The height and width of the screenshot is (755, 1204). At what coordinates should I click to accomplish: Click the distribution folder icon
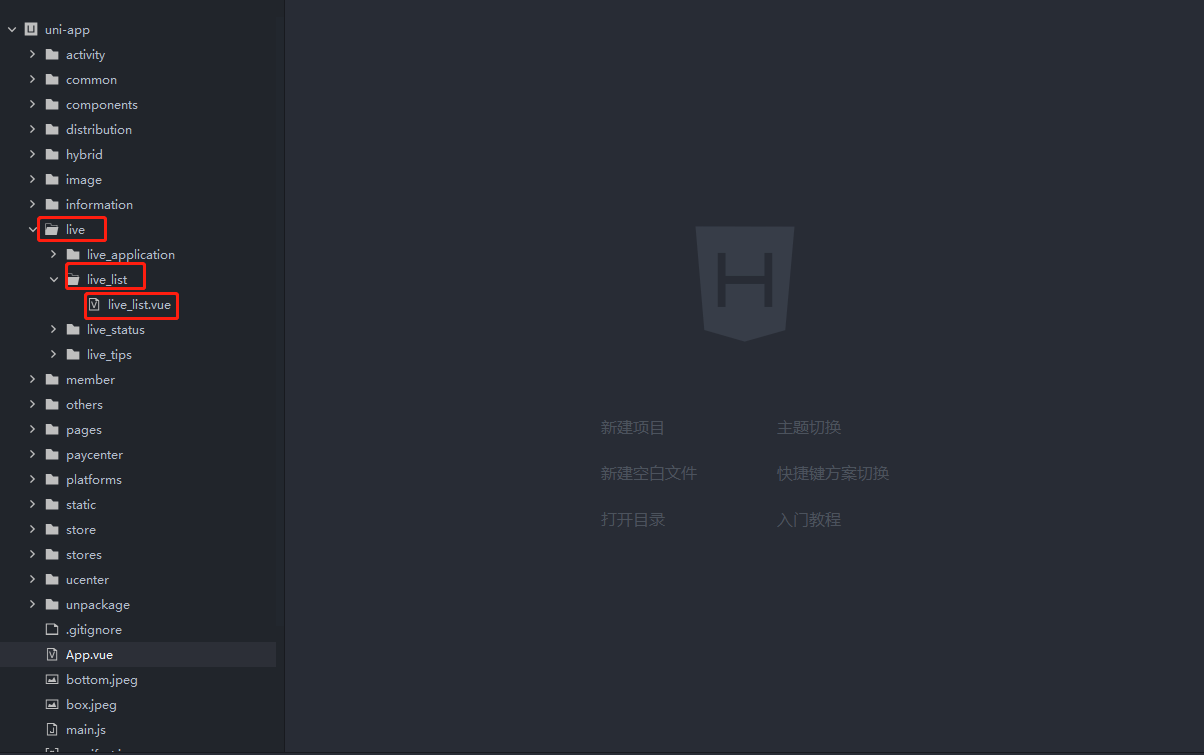(52, 130)
